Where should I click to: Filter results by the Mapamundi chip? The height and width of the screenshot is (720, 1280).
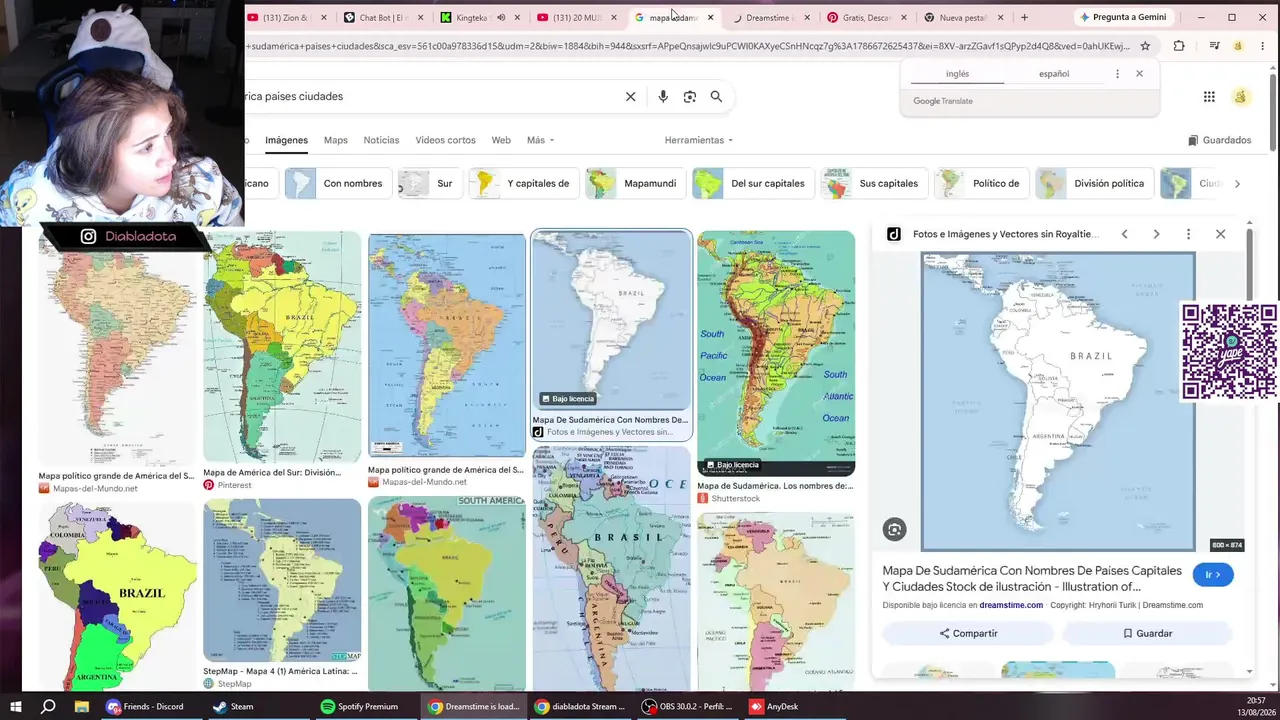click(634, 184)
